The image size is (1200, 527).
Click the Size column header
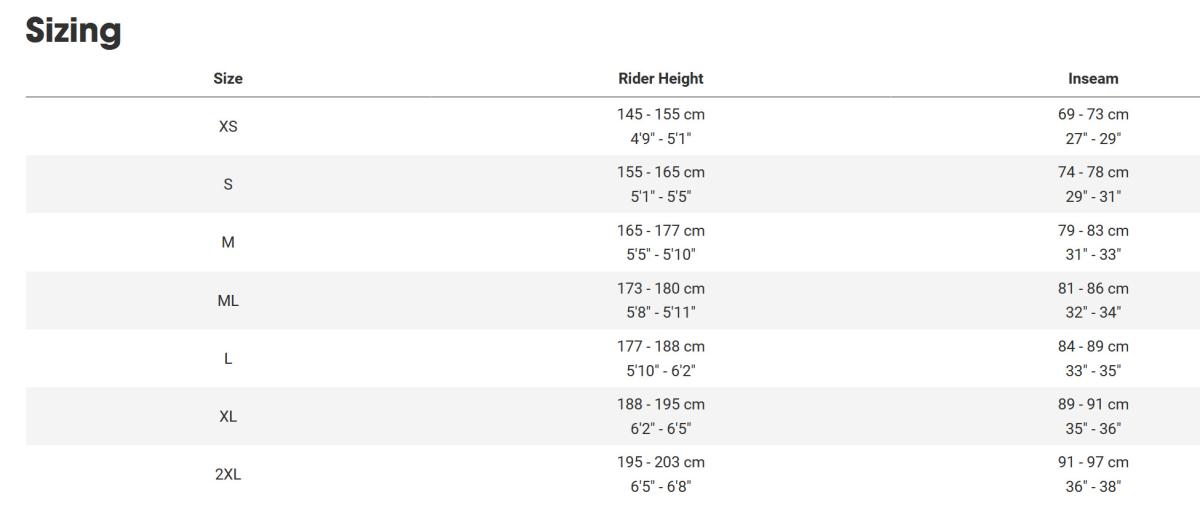click(x=228, y=78)
